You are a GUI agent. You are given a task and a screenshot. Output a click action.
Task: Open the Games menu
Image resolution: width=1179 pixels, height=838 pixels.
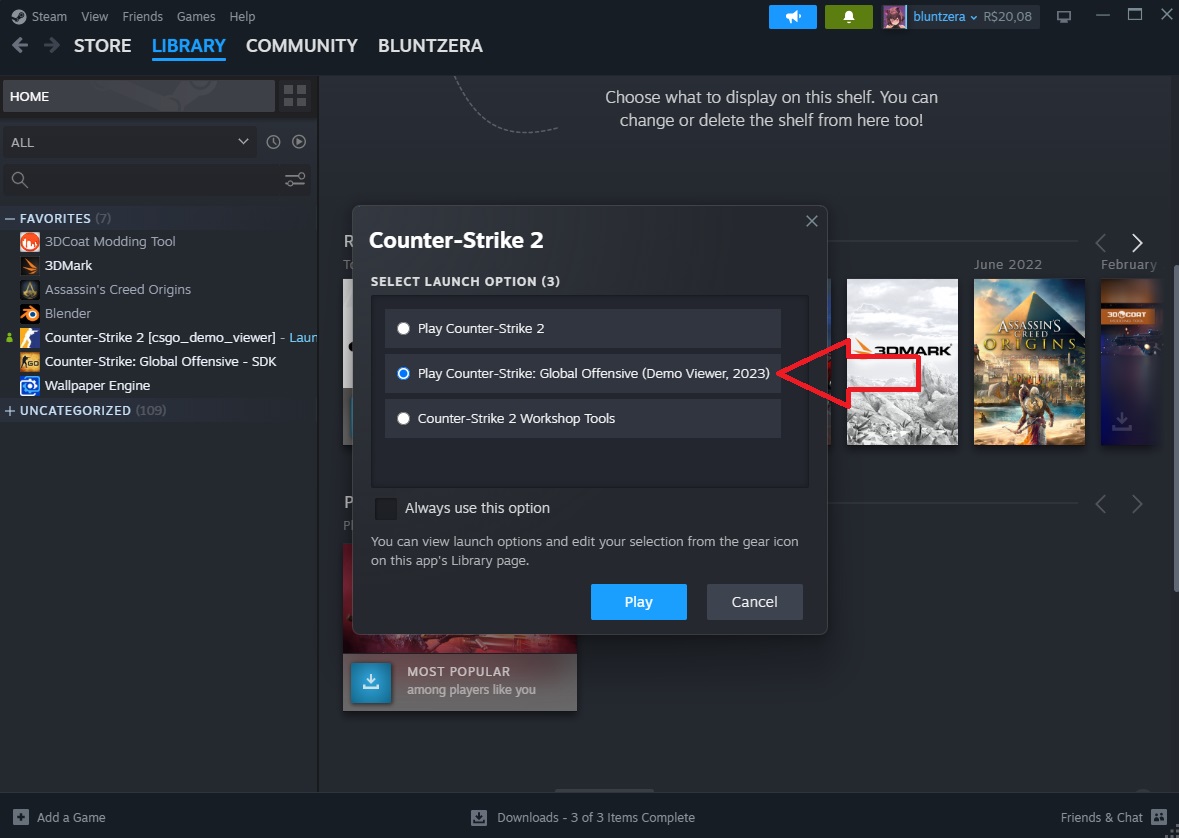[x=195, y=17]
